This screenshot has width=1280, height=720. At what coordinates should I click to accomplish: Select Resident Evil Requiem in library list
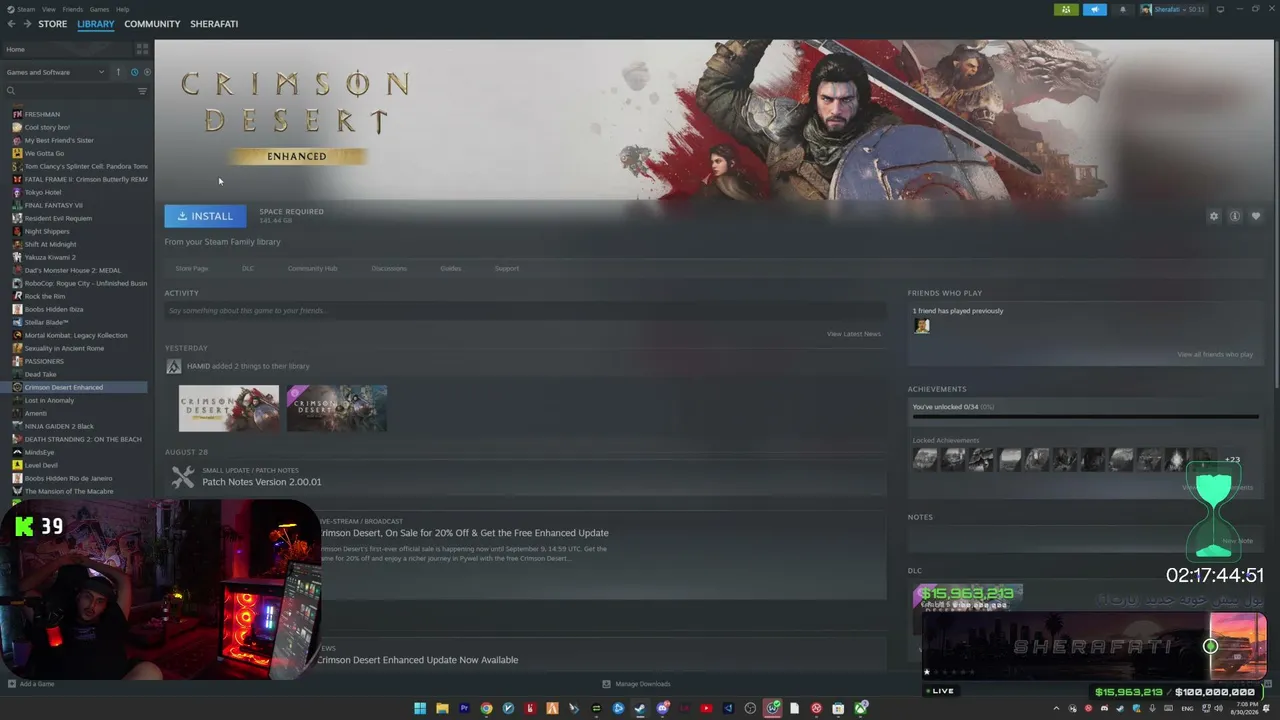(58, 218)
